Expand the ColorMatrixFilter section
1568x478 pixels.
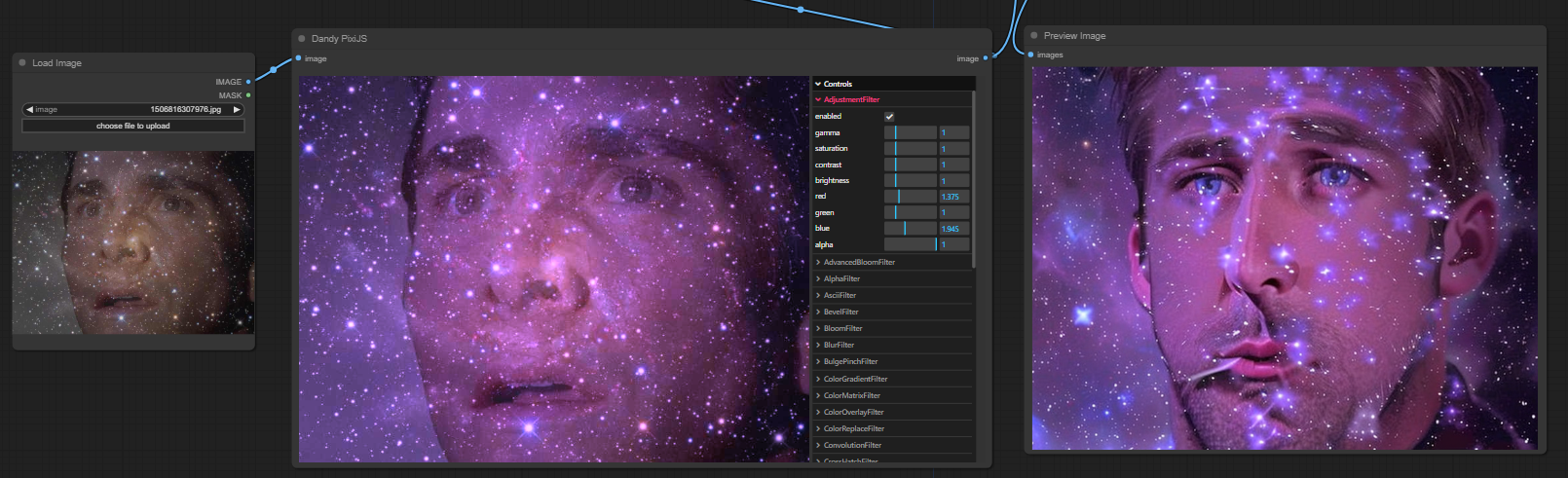click(x=892, y=395)
